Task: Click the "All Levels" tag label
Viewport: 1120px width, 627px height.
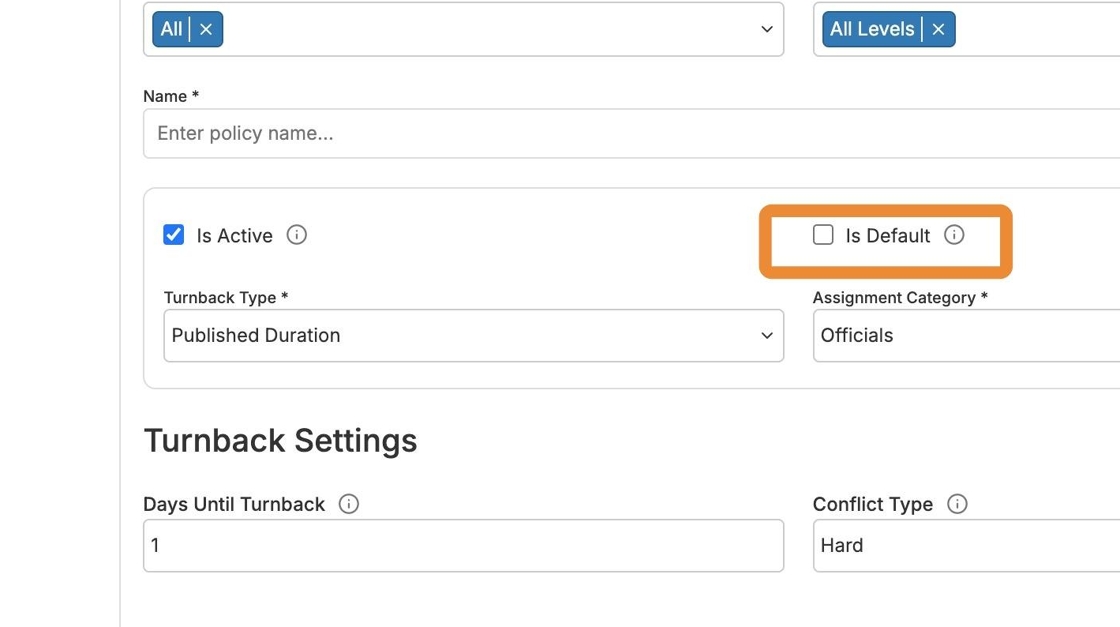Action: pyautogui.click(x=872, y=29)
